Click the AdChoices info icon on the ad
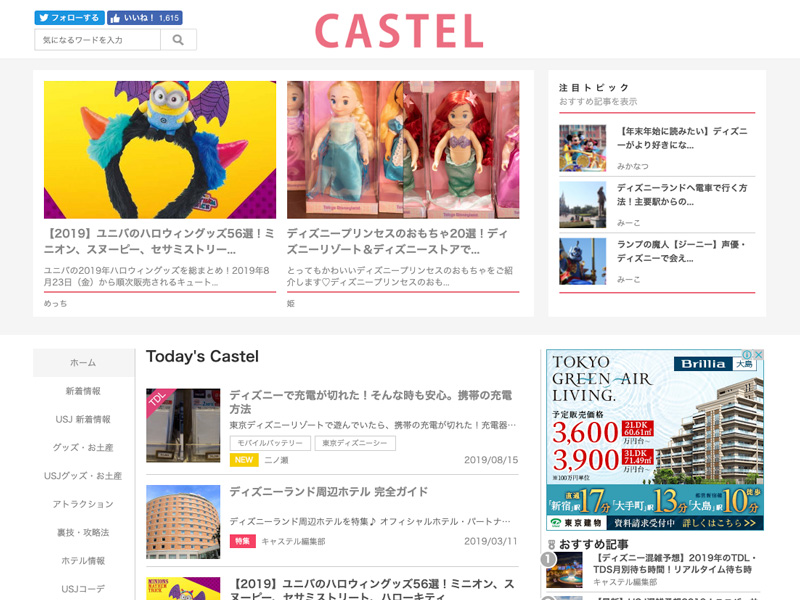800x600 pixels. (747, 355)
